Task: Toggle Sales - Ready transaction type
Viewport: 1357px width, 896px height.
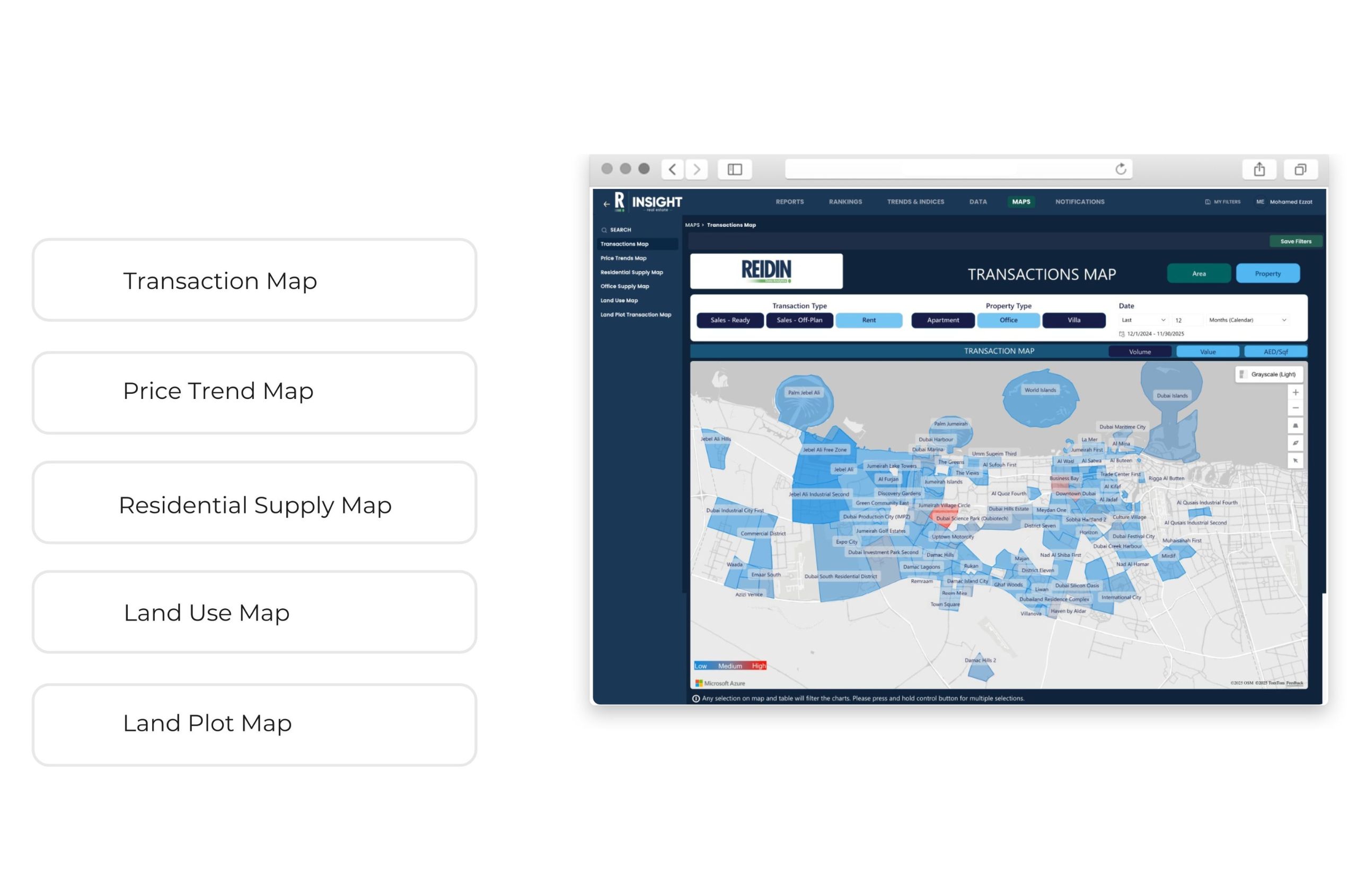Action: (730, 320)
